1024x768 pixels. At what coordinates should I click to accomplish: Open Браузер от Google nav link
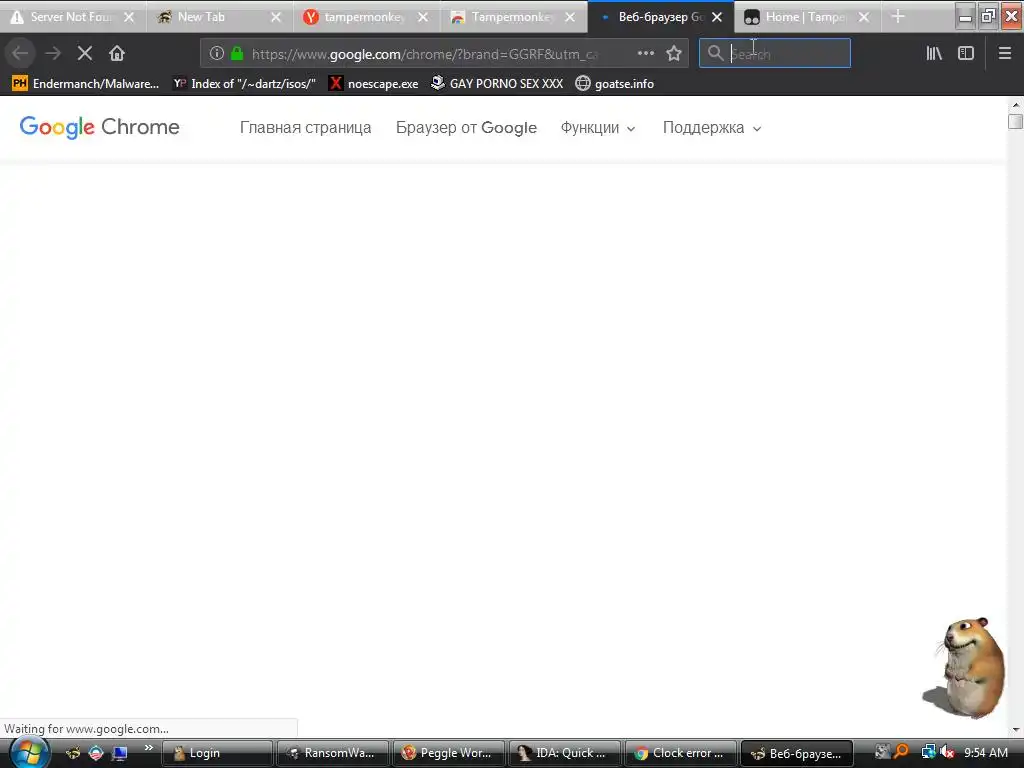[x=466, y=128]
